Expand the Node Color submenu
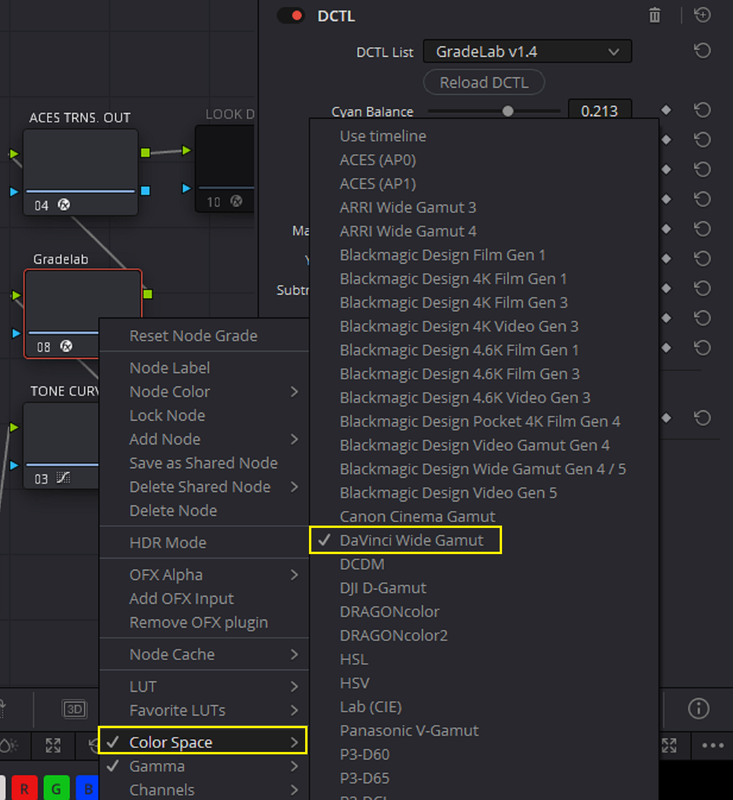The height and width of the screenshot is (800, 733). coord(204,391)
